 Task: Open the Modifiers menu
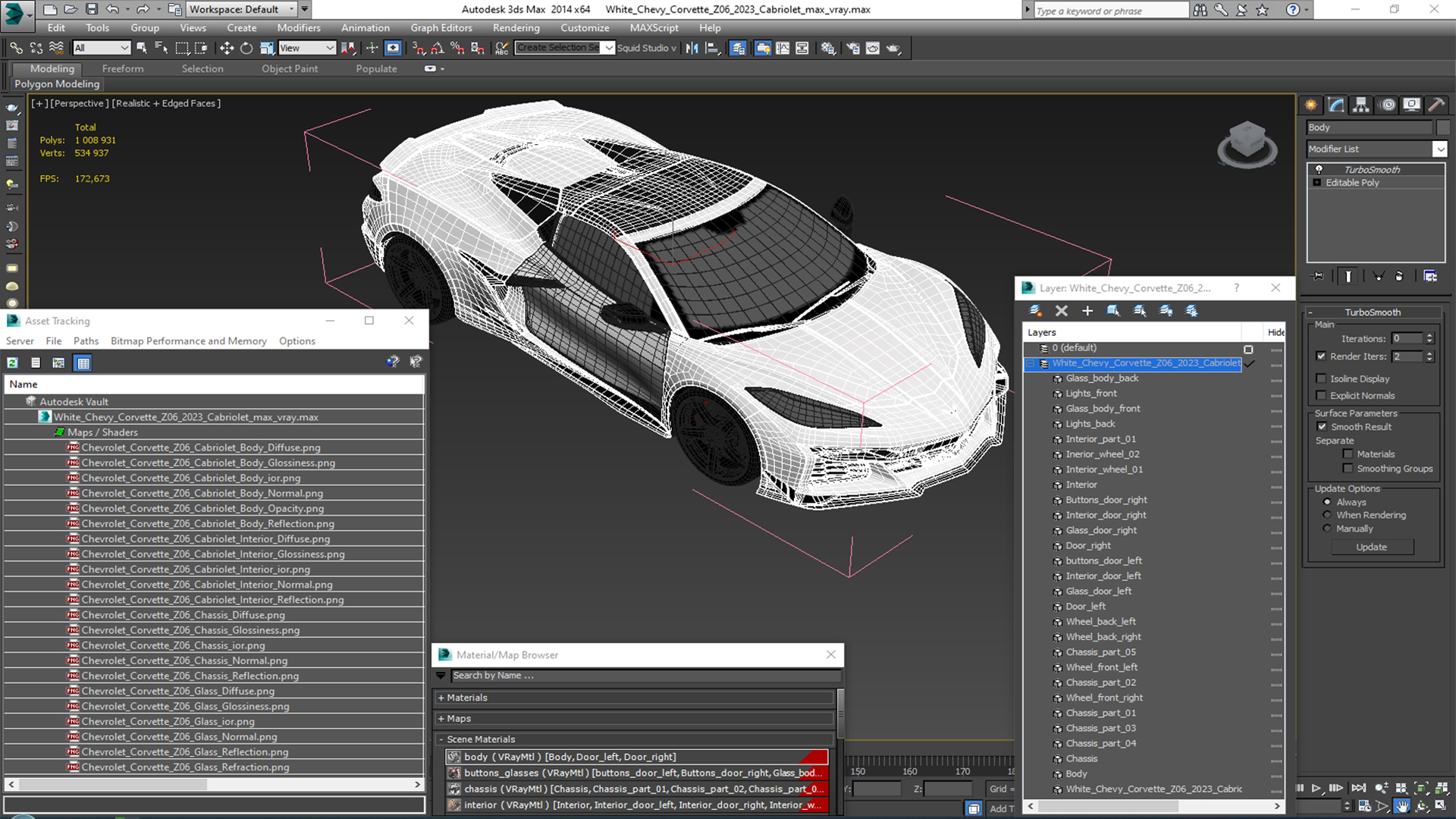[299, 28]
